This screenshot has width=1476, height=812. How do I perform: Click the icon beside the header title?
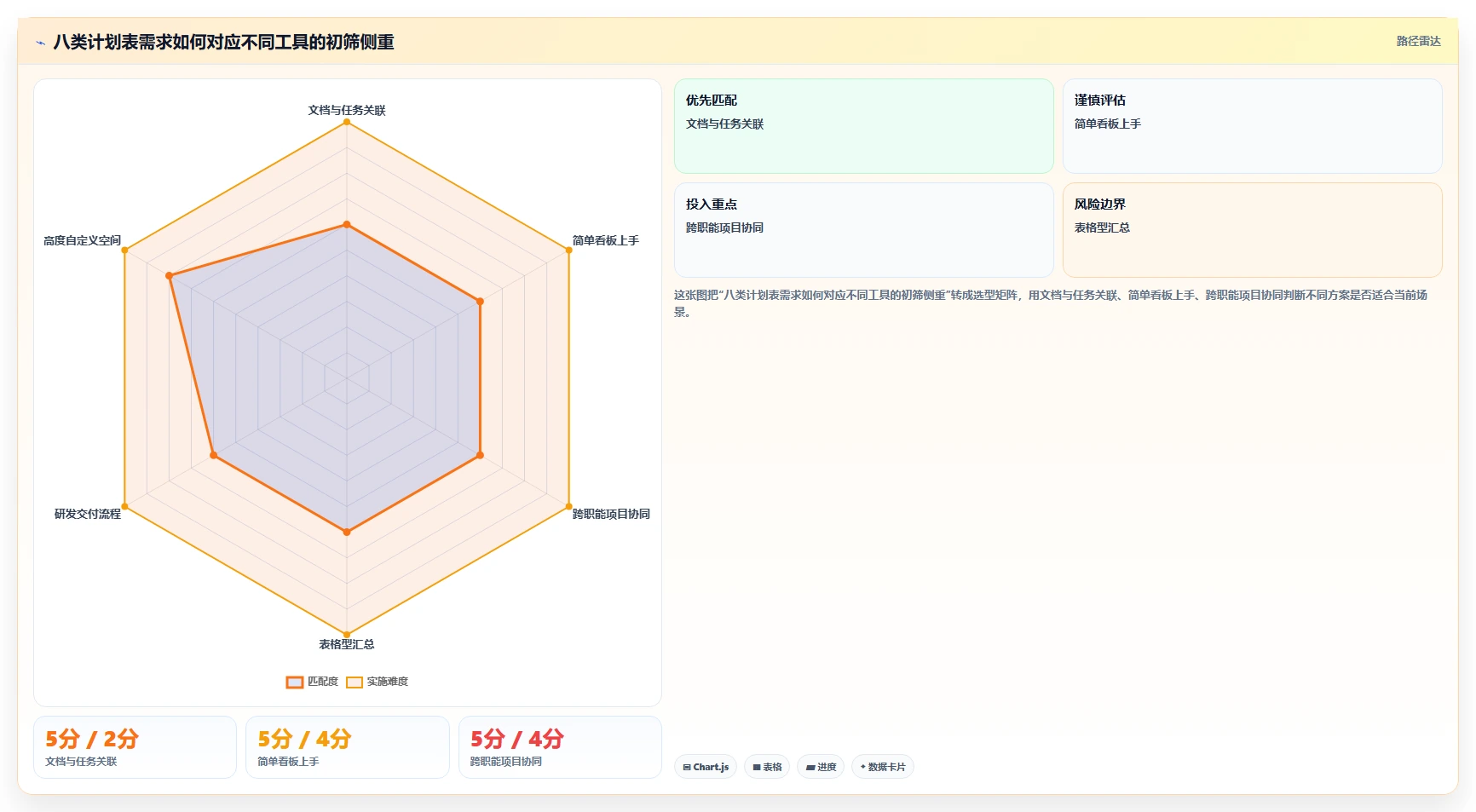pos(40,43)
